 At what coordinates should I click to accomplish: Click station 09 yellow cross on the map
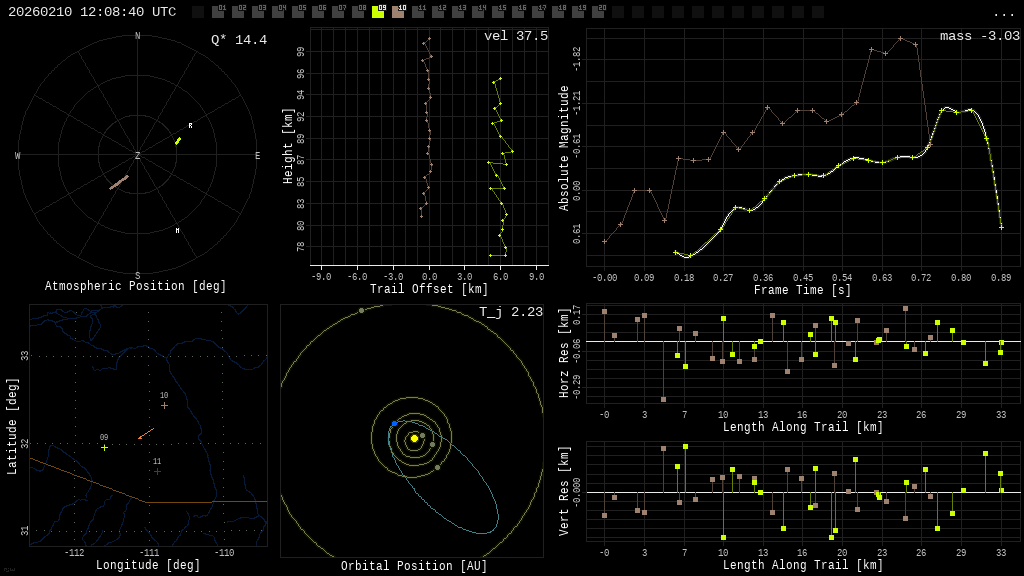click(x=104, y=447)
